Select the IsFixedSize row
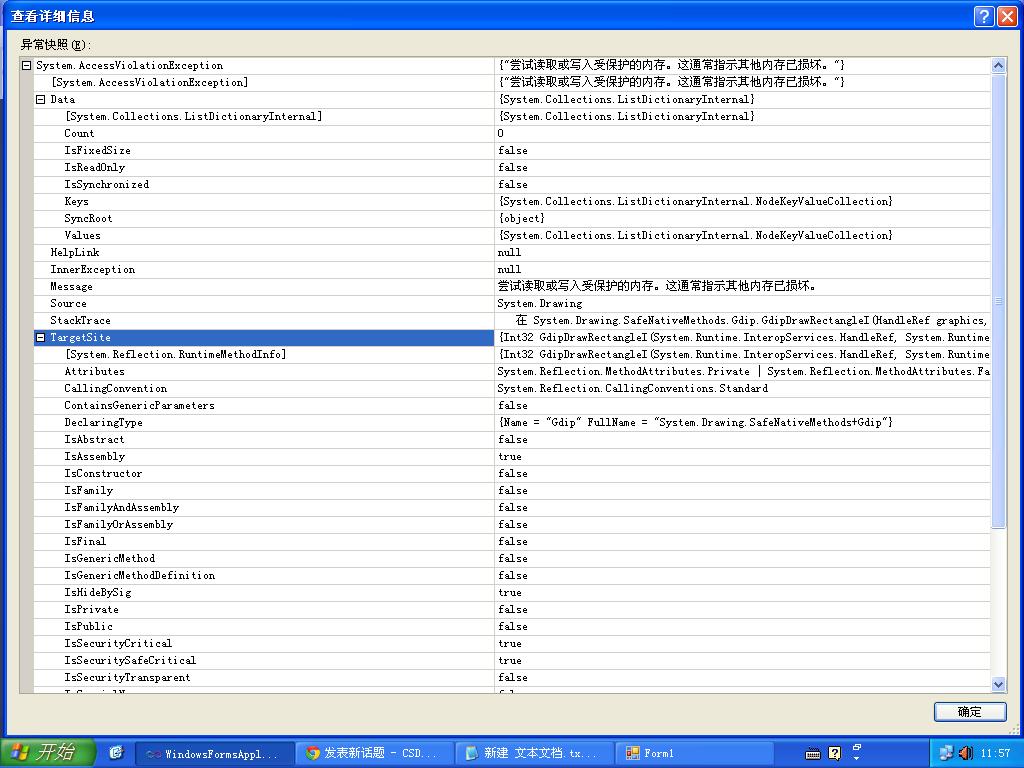The width and height of the screenshot is (1024, 768). coord(512,150)
